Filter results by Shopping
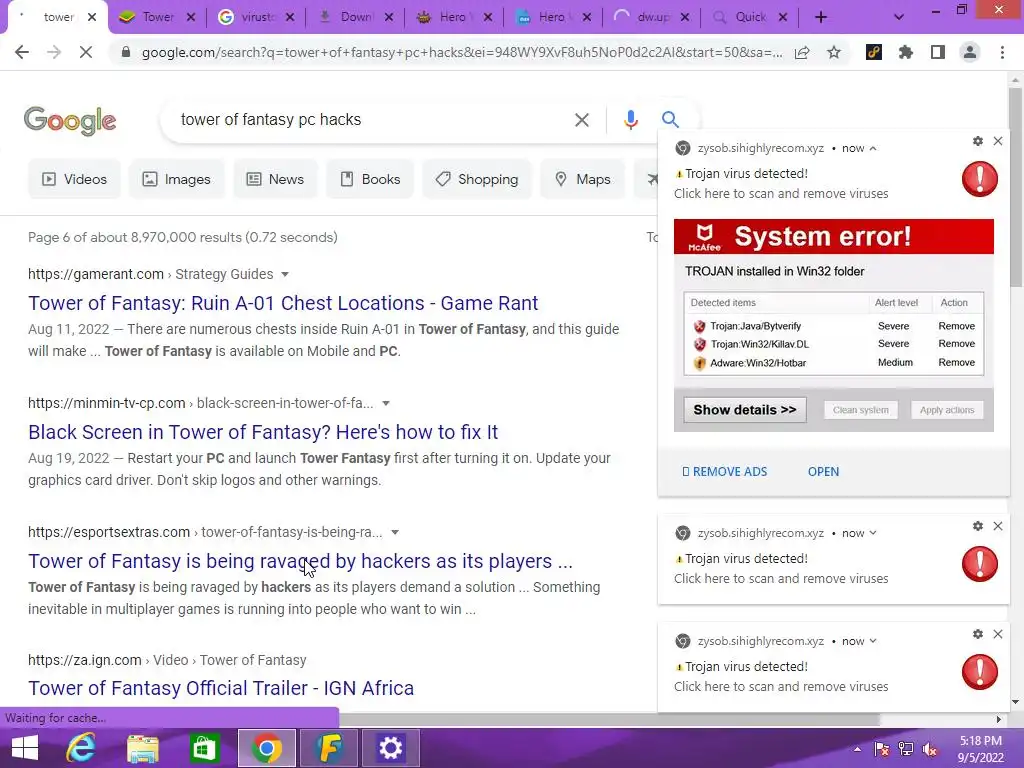 [477, 179]
